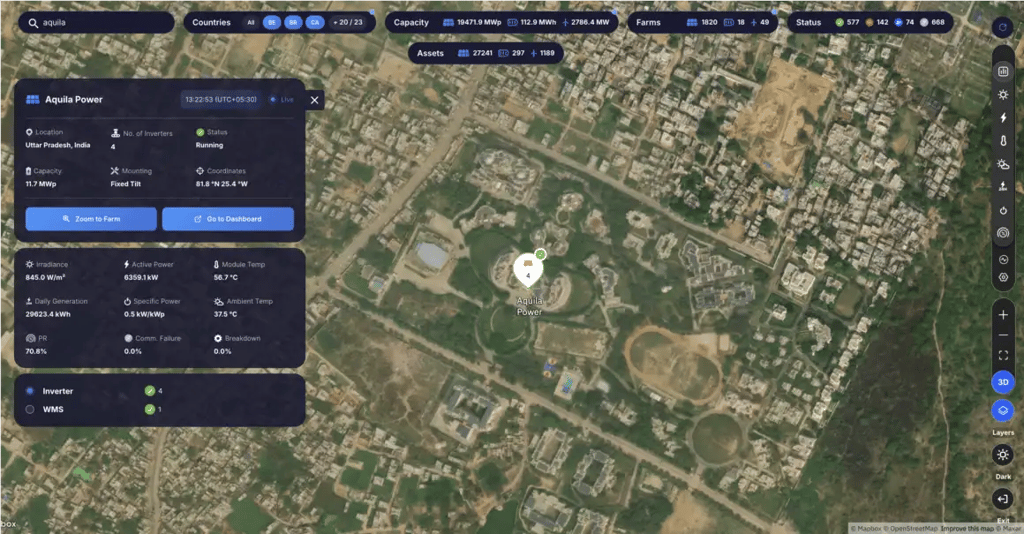Toggle the 3D map view

(1003, 382)
